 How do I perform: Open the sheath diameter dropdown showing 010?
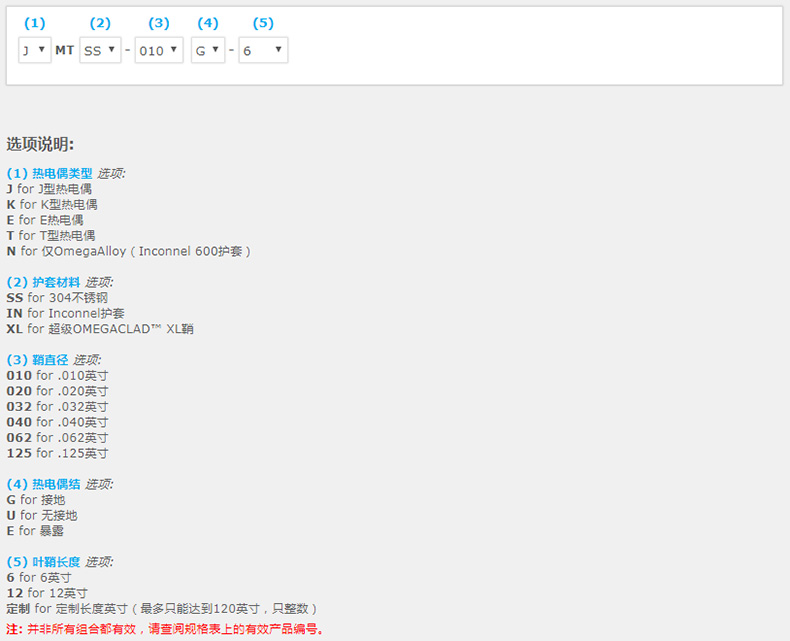pyautogui.click(x=159, y=50)
